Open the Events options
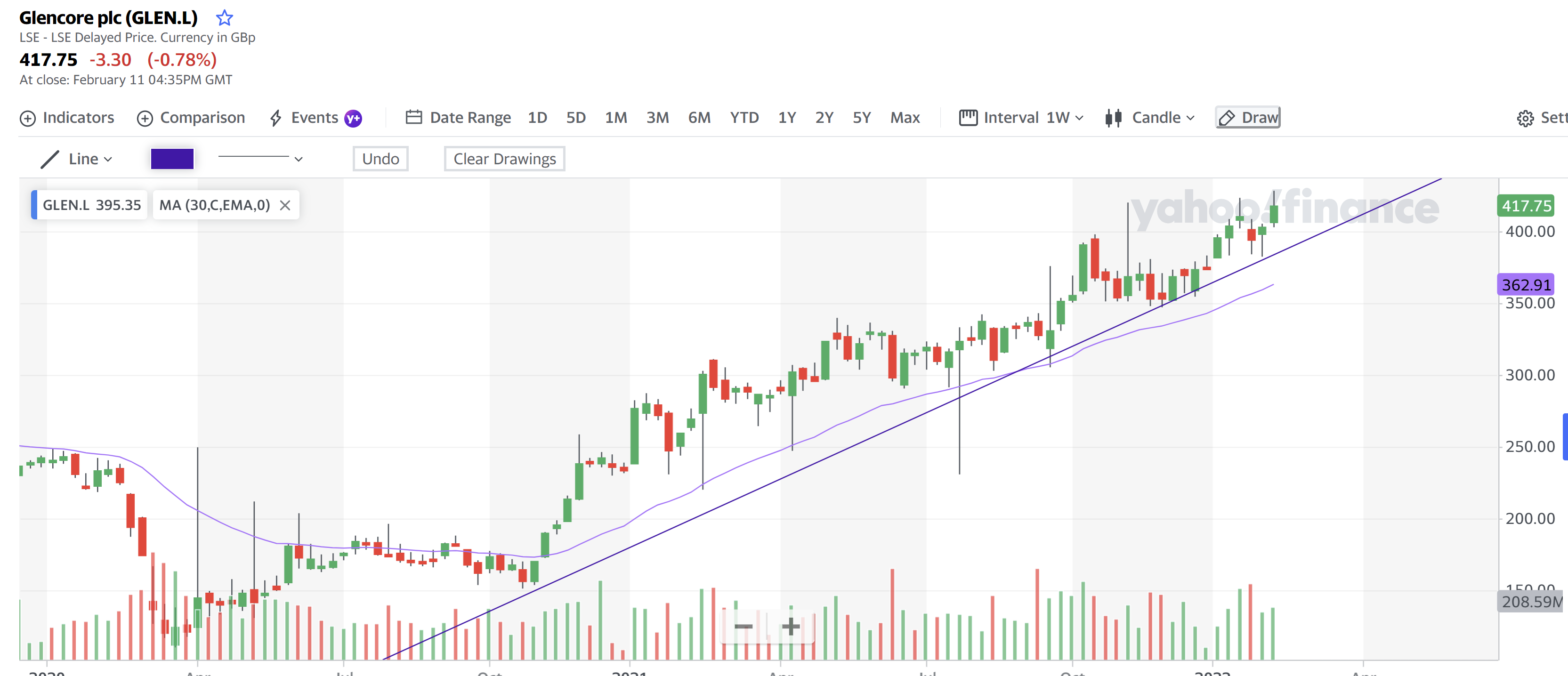Screen dimensions: 1568x676 (304, 117)
